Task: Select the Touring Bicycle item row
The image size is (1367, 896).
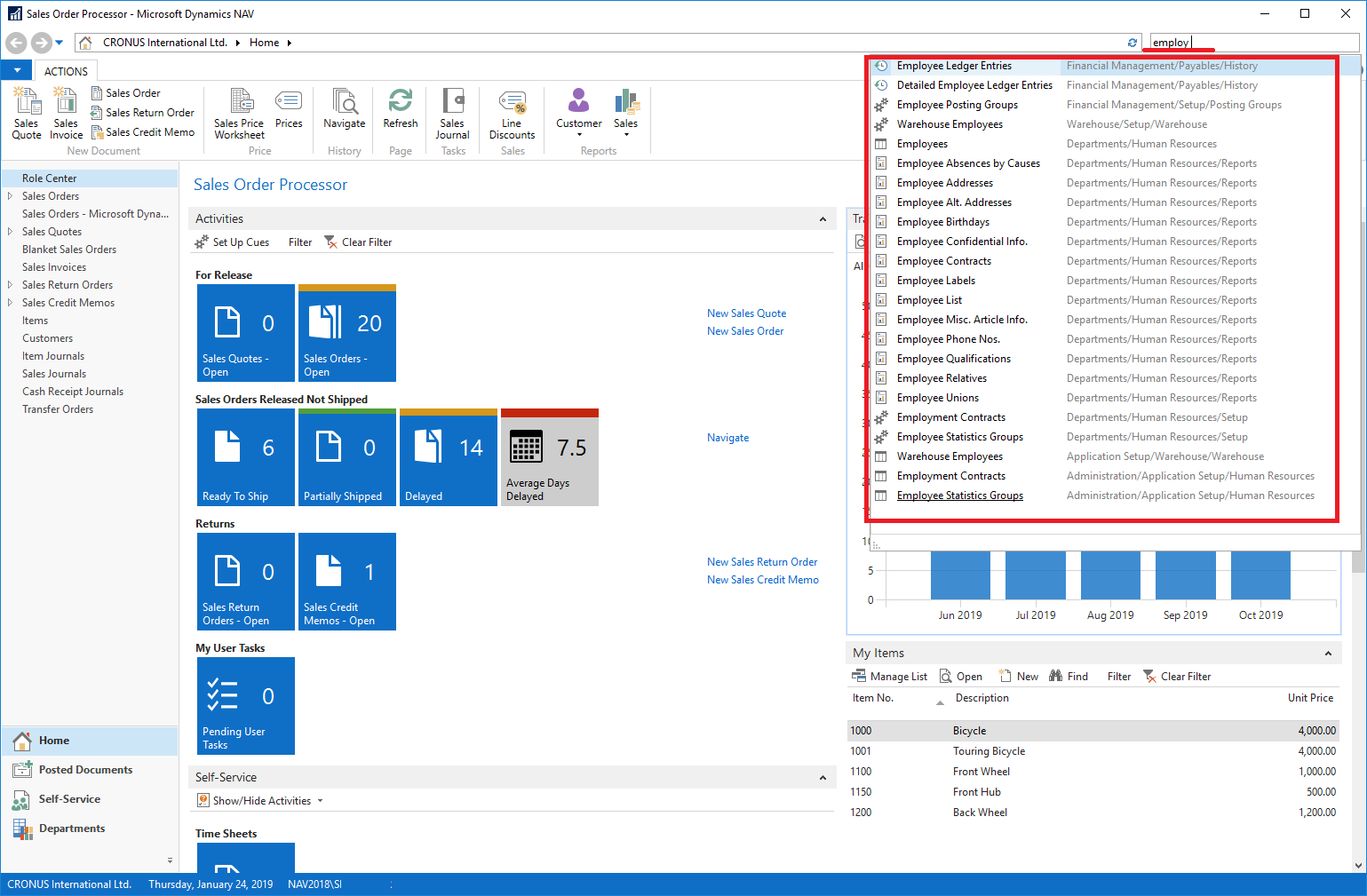Action: click(1093, 751)
